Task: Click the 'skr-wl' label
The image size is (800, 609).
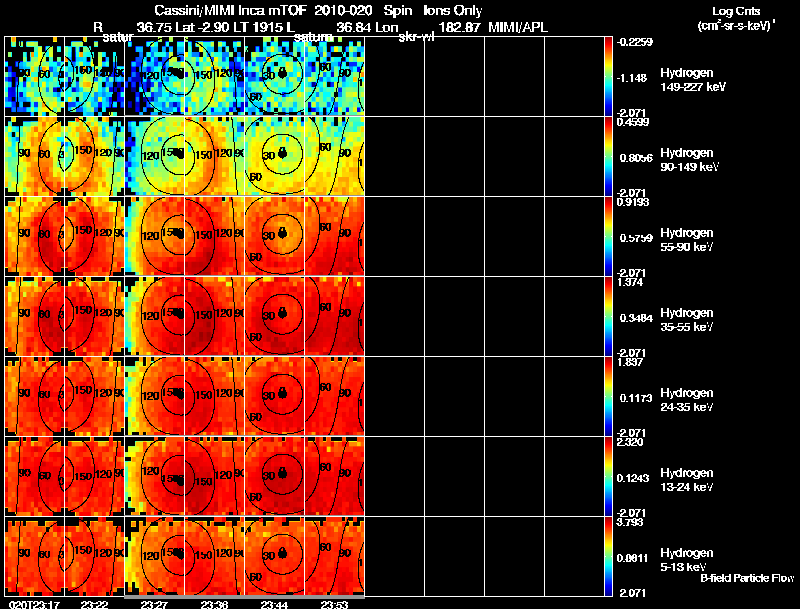Action: click(x=416, y=37)
